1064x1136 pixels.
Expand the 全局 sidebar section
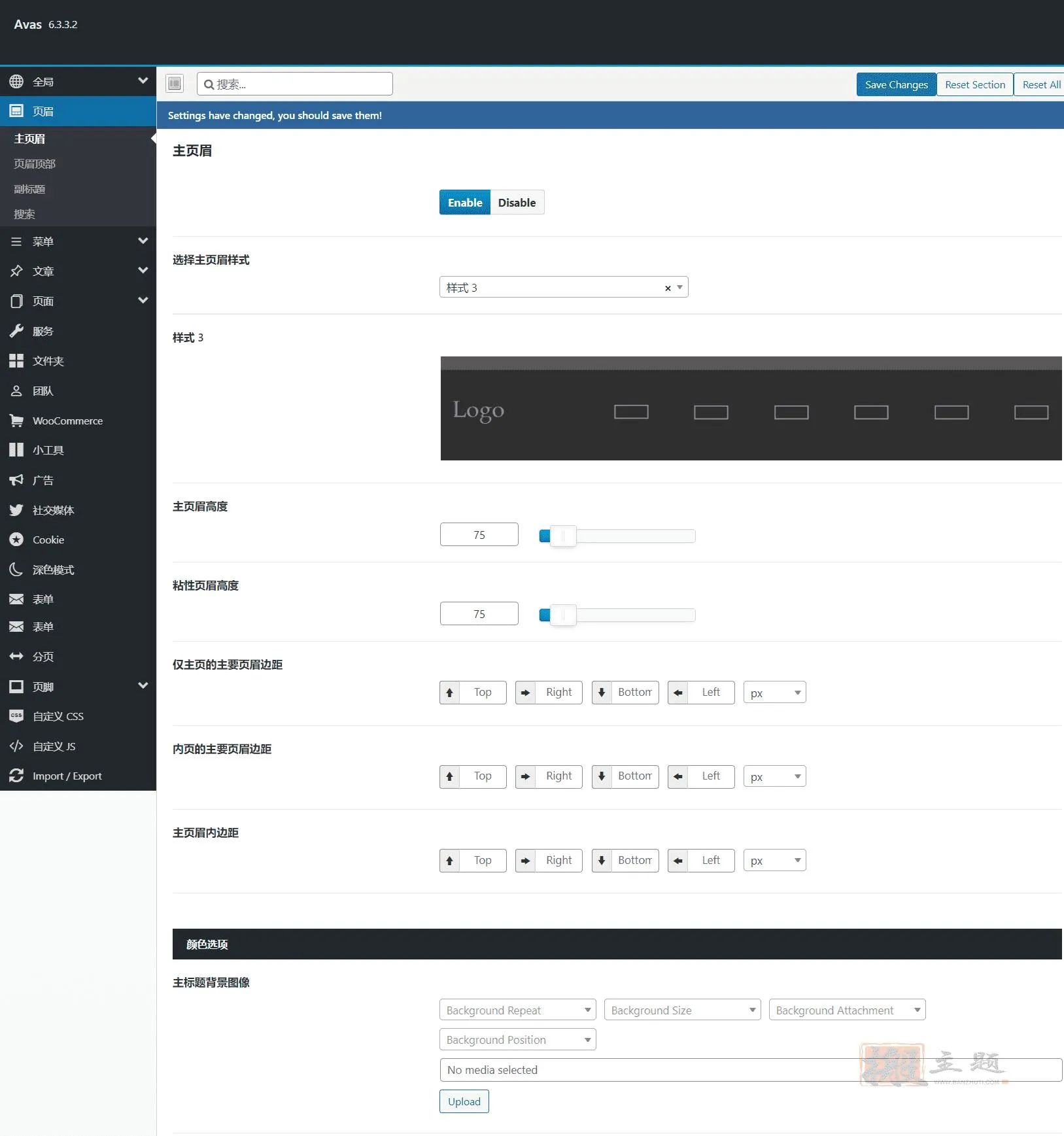(143, 80)
